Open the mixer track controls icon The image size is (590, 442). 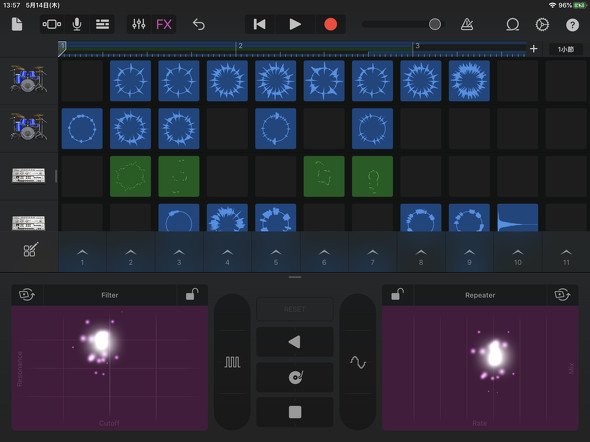139,24
